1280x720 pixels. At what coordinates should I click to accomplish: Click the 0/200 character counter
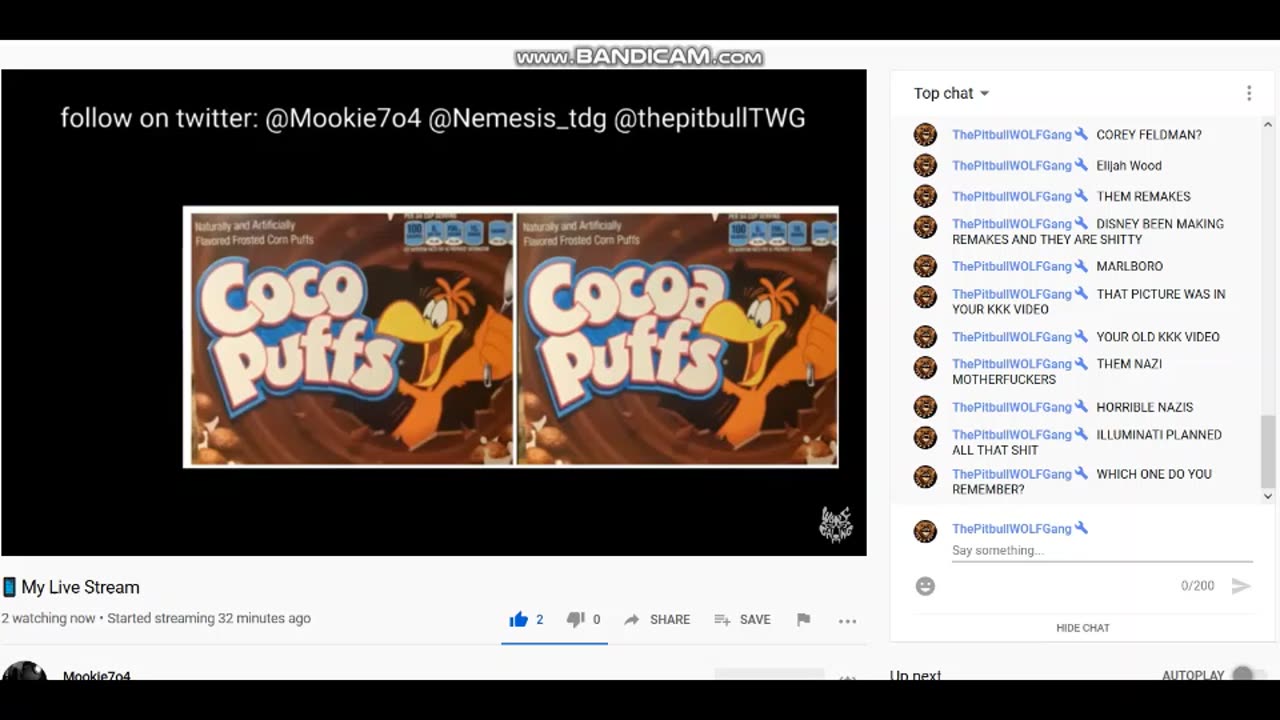(x=1197, y=586)
